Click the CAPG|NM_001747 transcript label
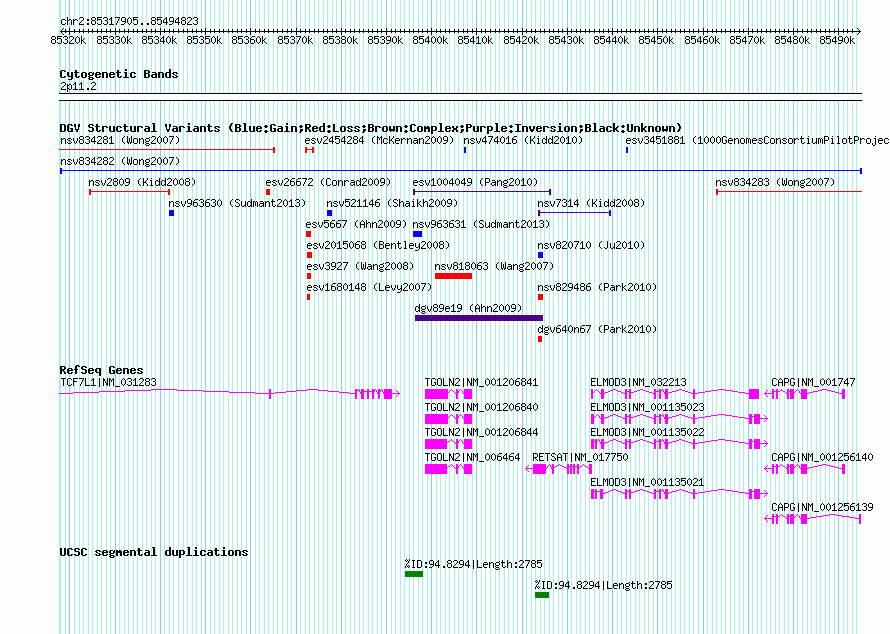The width and height of the screenshot is (890, 634). [813, 383]
